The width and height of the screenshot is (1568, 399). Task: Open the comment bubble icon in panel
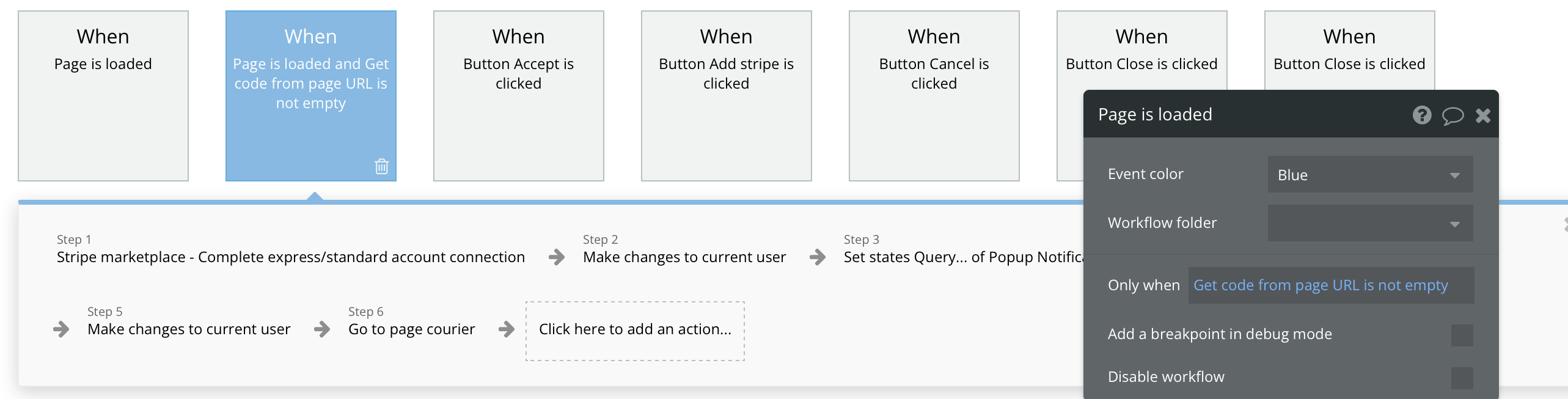(x=1453, y=115)
